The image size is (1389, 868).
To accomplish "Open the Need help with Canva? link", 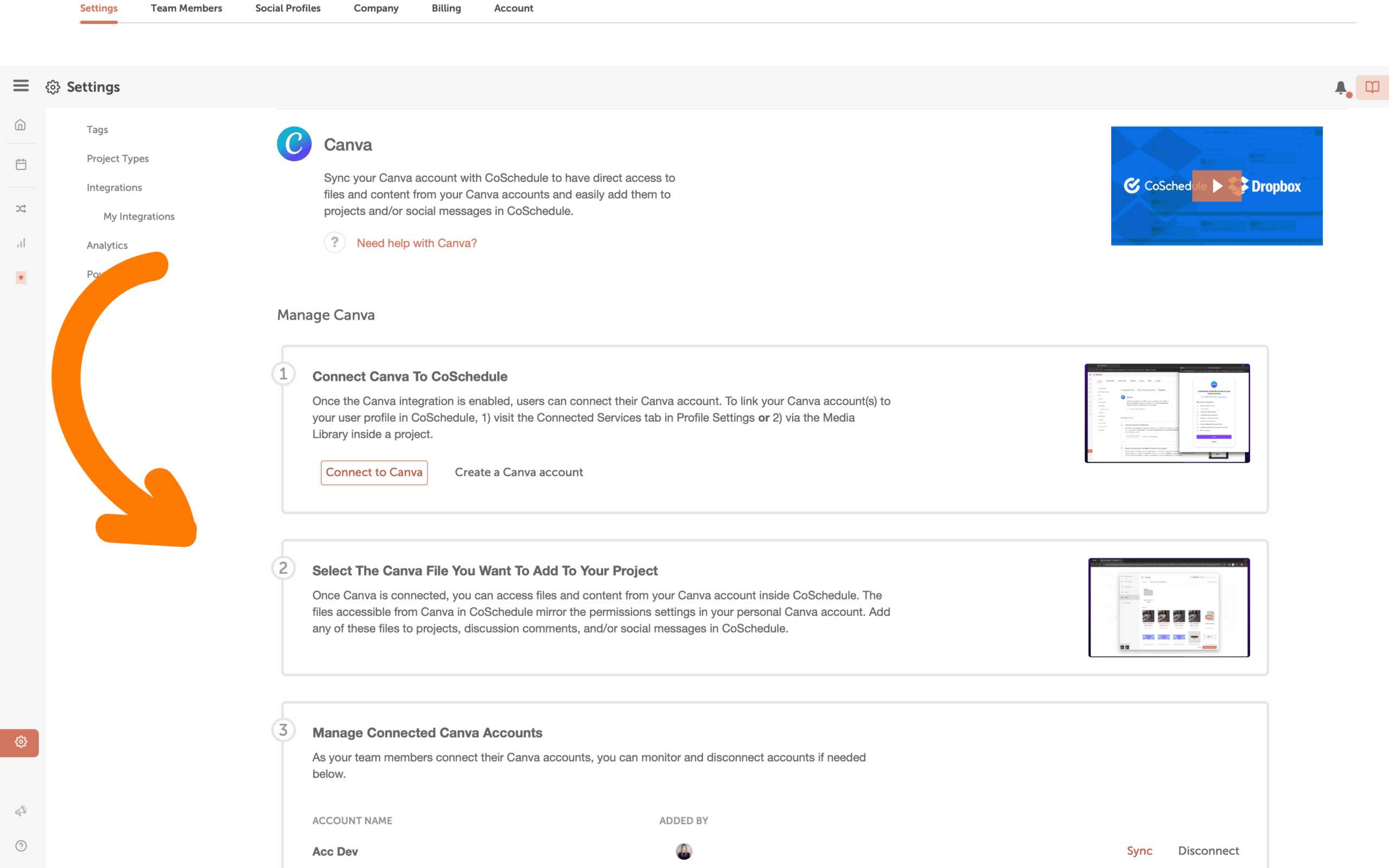I will (x=417, y=244).
